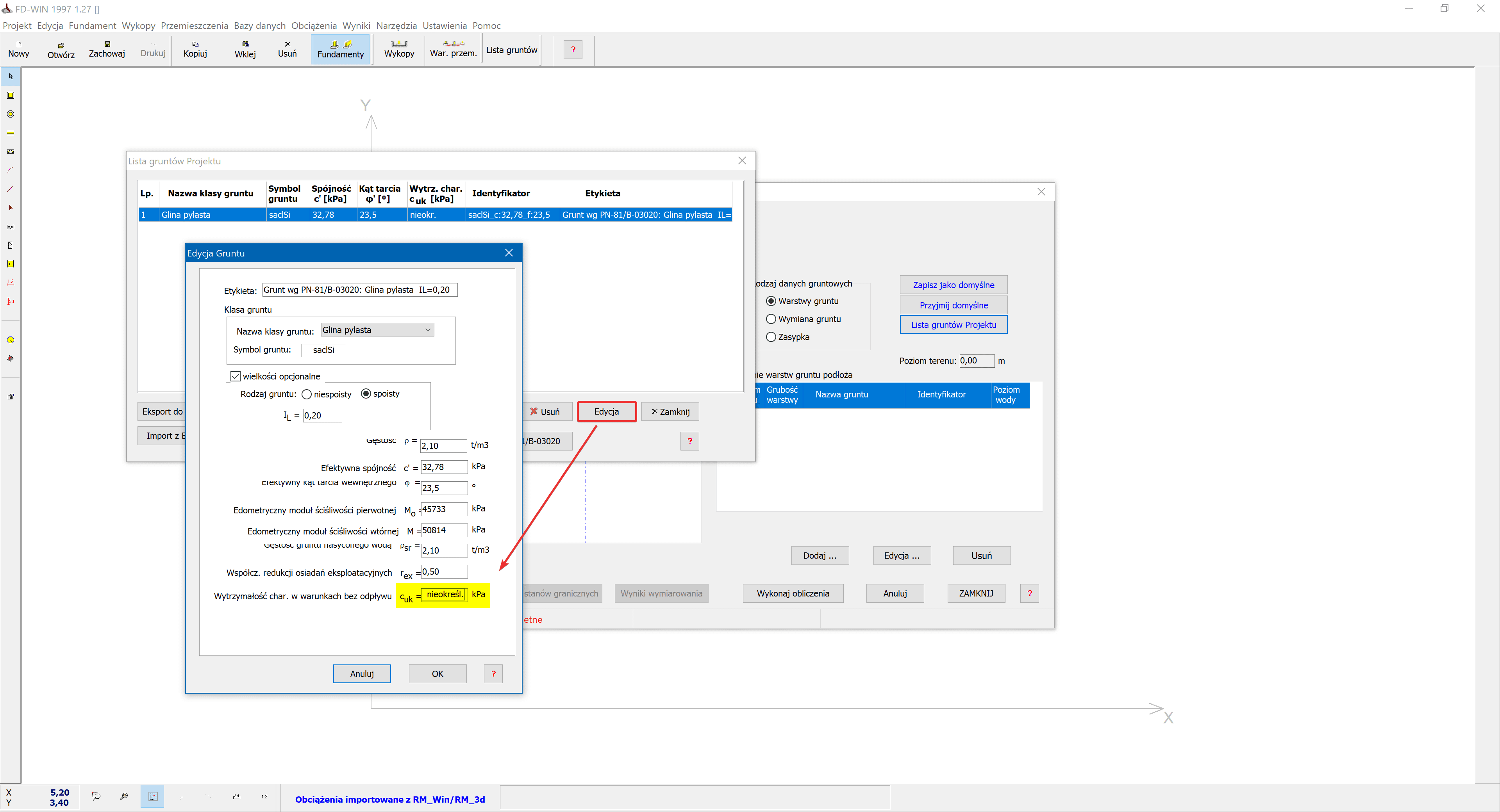Click the IL value input field
1500x812 pixels.
(x=322, y=415)
